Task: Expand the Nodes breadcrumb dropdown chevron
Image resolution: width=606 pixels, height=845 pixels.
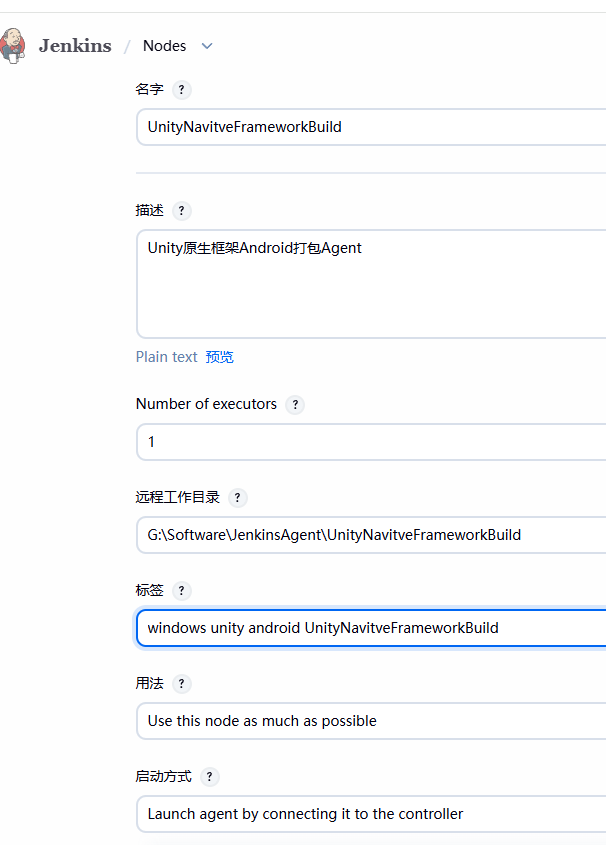Action: [207, 46]
